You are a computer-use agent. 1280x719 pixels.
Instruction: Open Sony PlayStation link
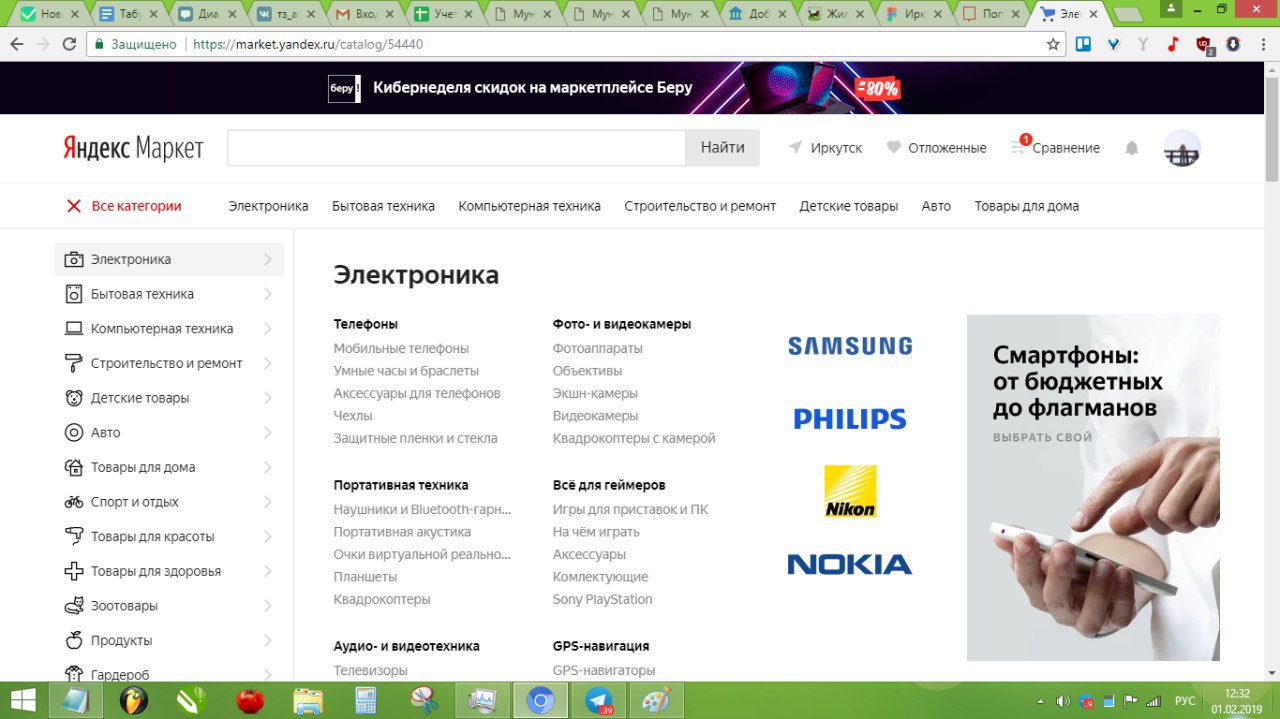[602, 599]
